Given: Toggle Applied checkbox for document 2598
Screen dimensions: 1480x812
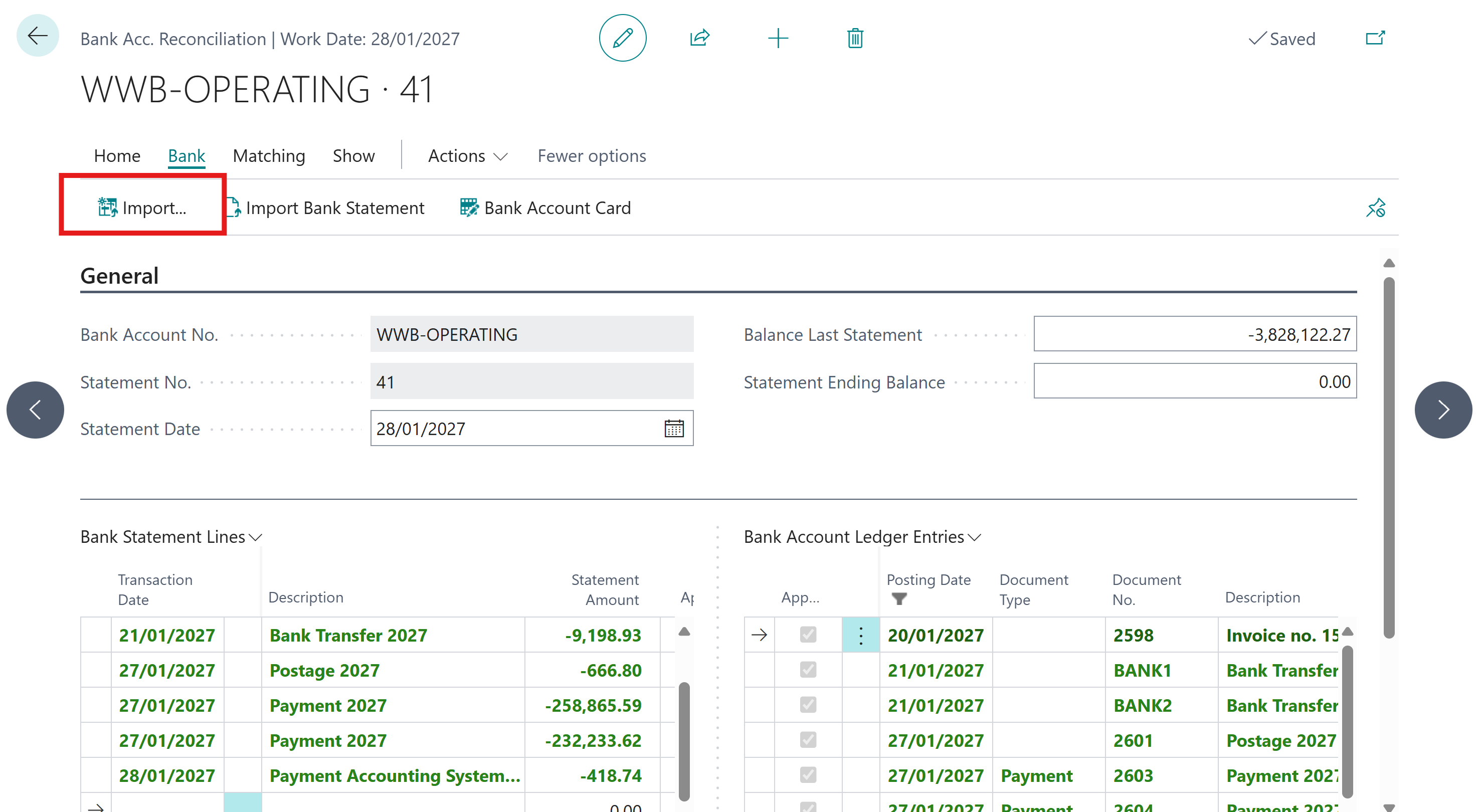Looking at the screenshot, I should click(x=807, y=635).
